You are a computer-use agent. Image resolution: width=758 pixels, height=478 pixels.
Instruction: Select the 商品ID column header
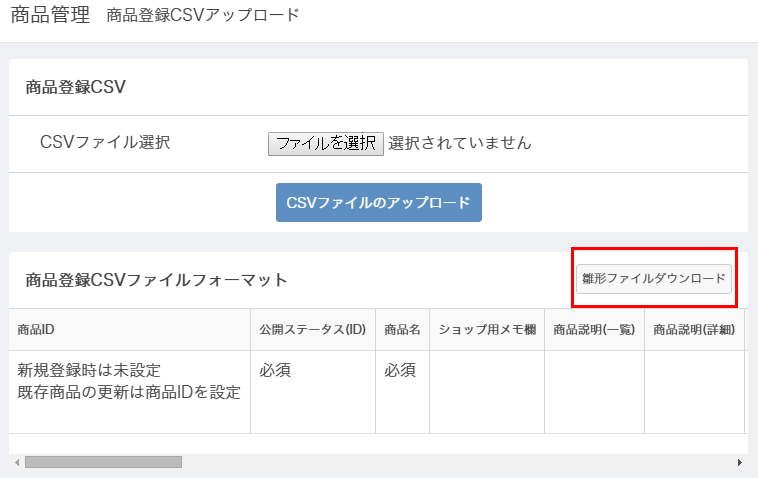(x=130, y=330)
